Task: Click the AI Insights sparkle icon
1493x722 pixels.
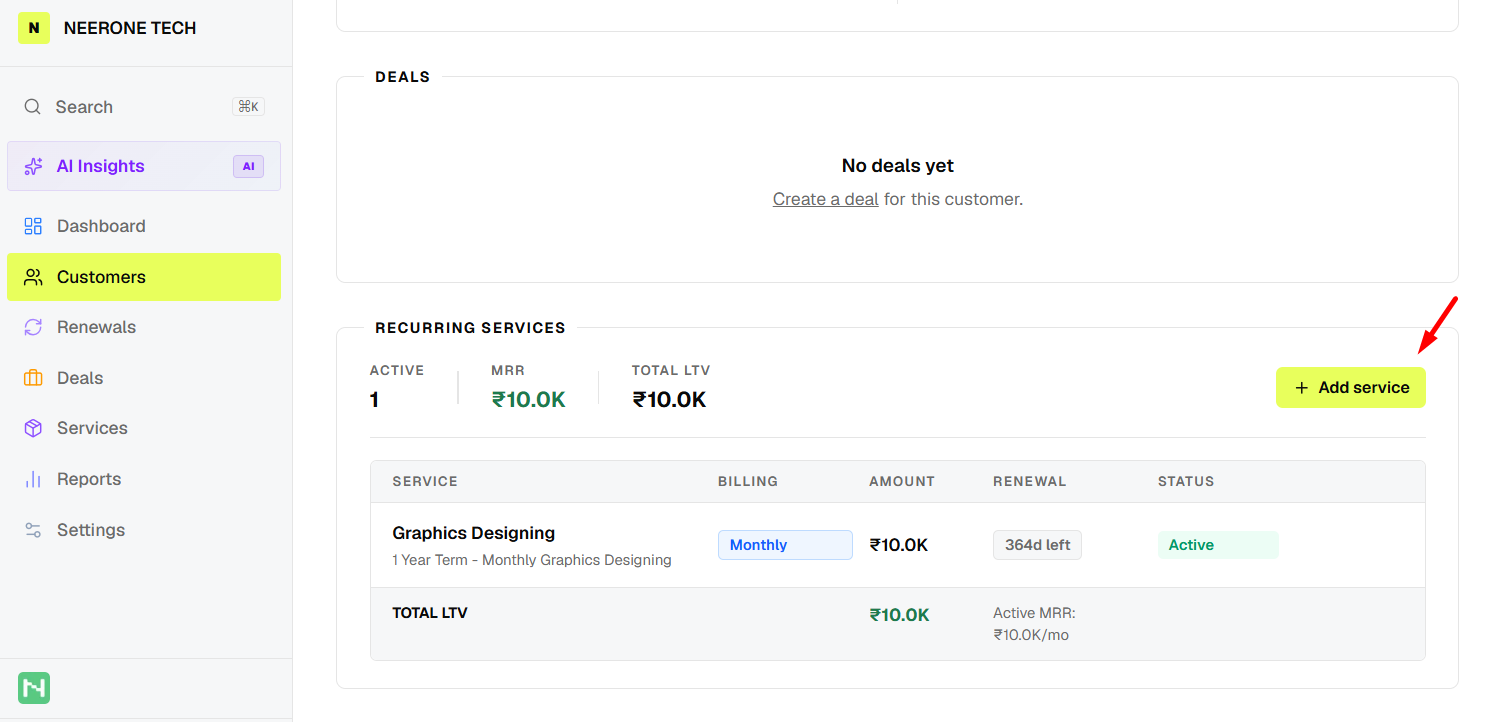Action: [33, 166]
